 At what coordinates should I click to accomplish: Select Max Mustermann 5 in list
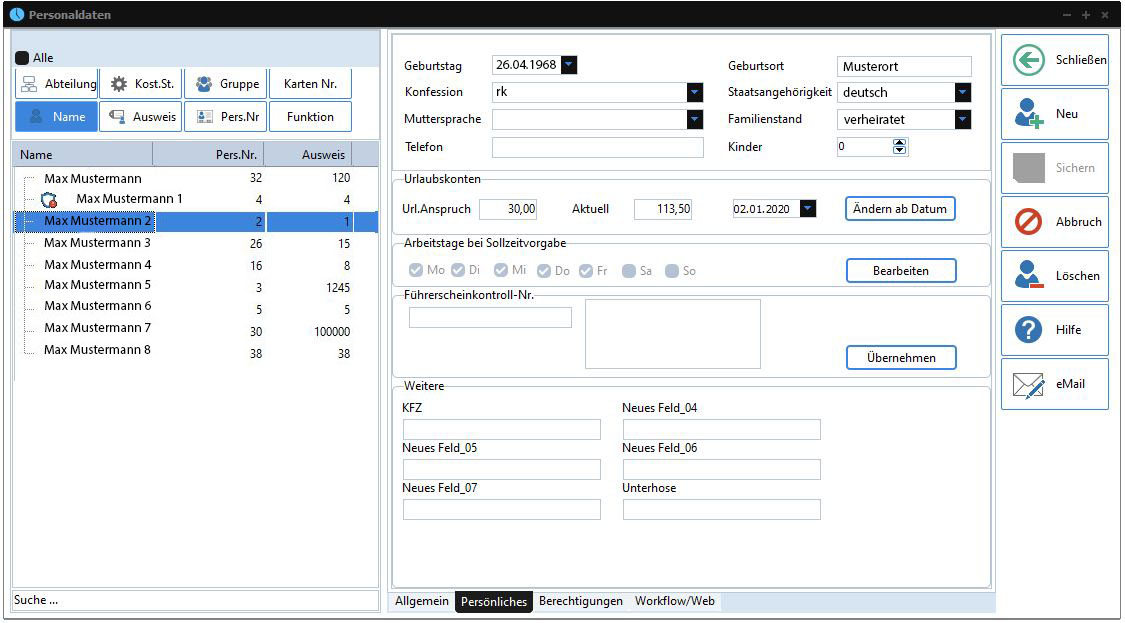(98, 285)
